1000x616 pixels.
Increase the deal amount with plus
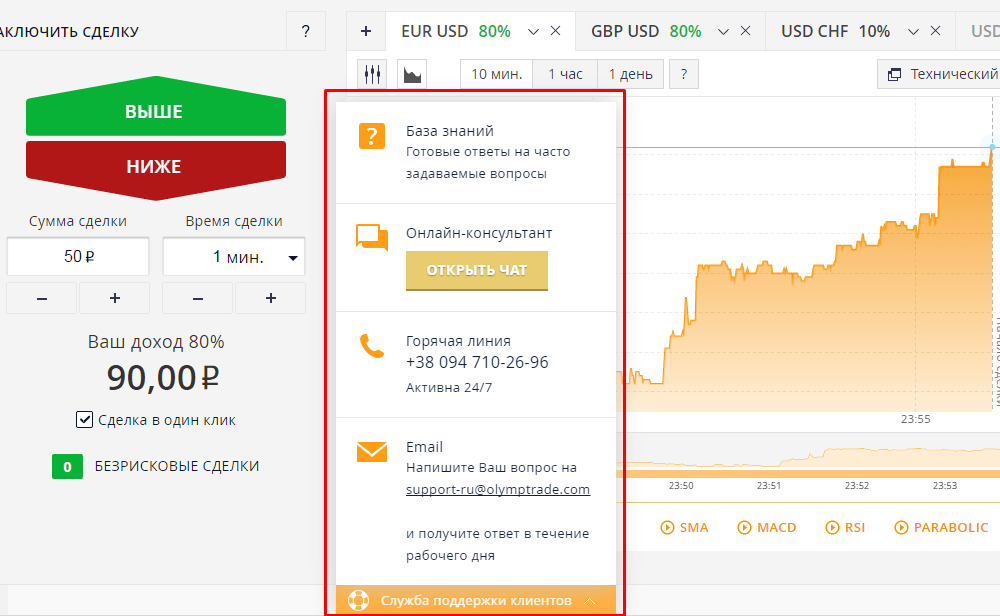(115, 298)
